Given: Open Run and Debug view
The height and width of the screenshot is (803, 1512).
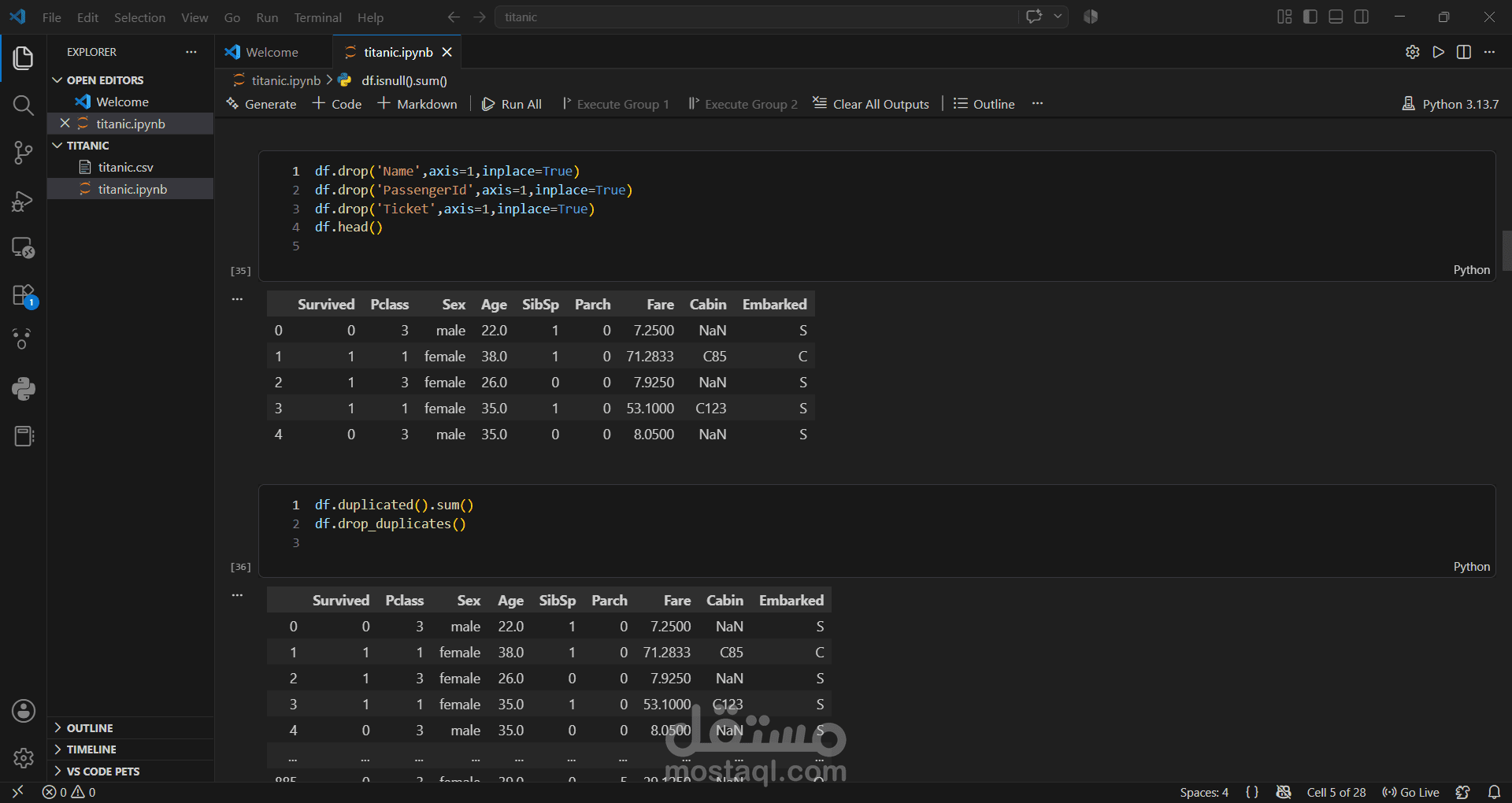Looking at the screenshot, I should click(24, 201).
